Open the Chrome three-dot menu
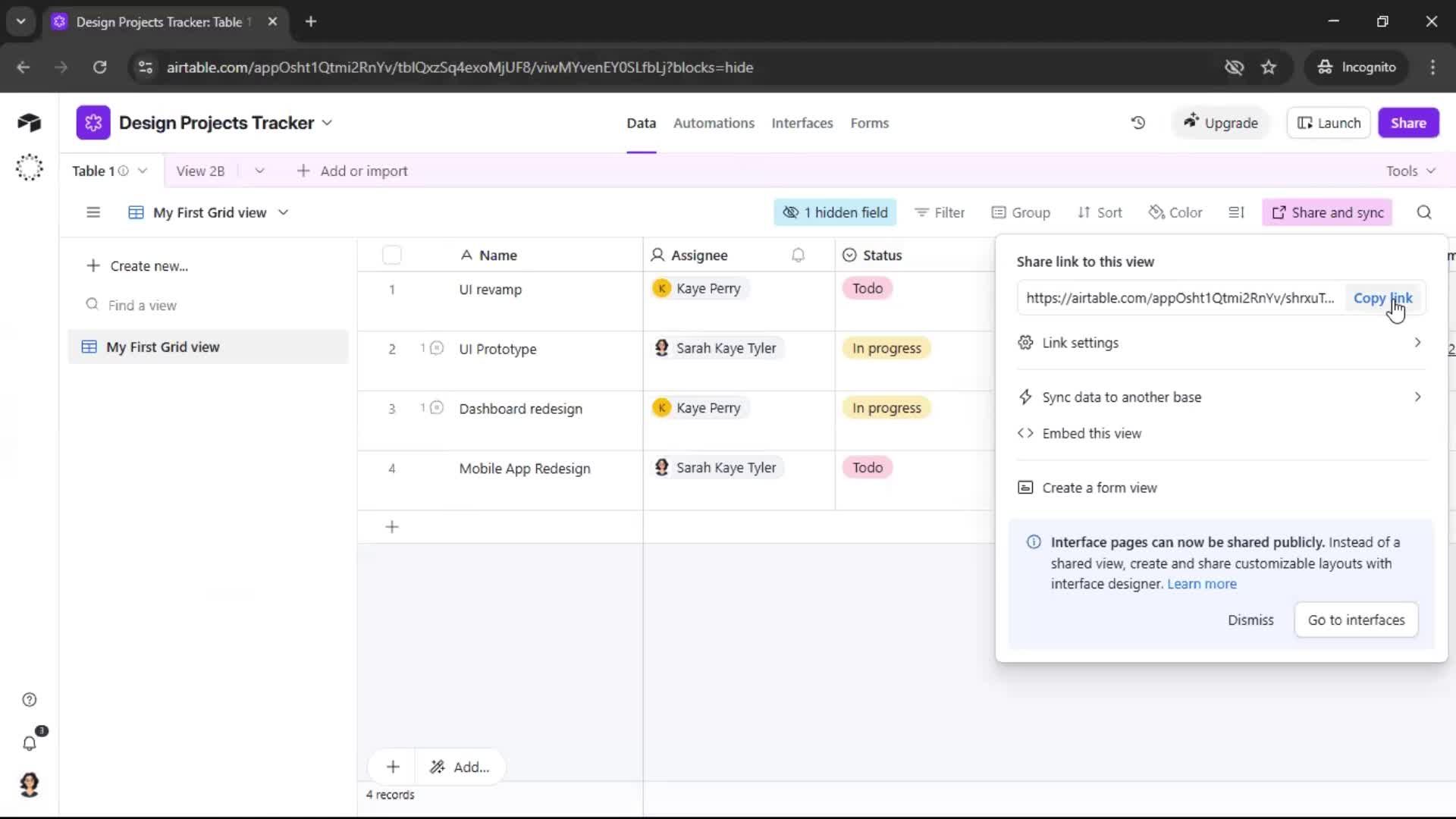The height and width of the screenshot is (819, 1456). [x=1432, y=67]
